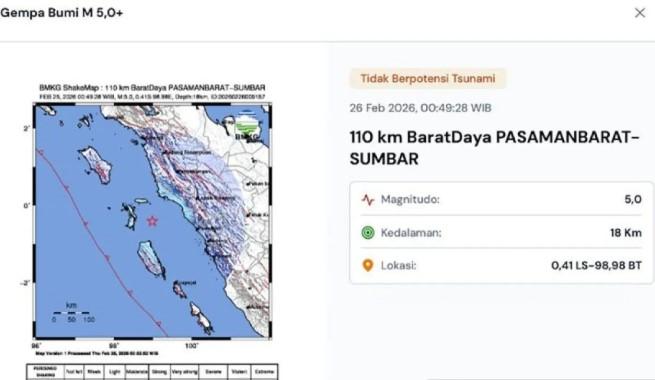The height and width of the screenshot is (380, 655).
Task: Click the green Kedalaman depth icon
Action: point(368,233)
